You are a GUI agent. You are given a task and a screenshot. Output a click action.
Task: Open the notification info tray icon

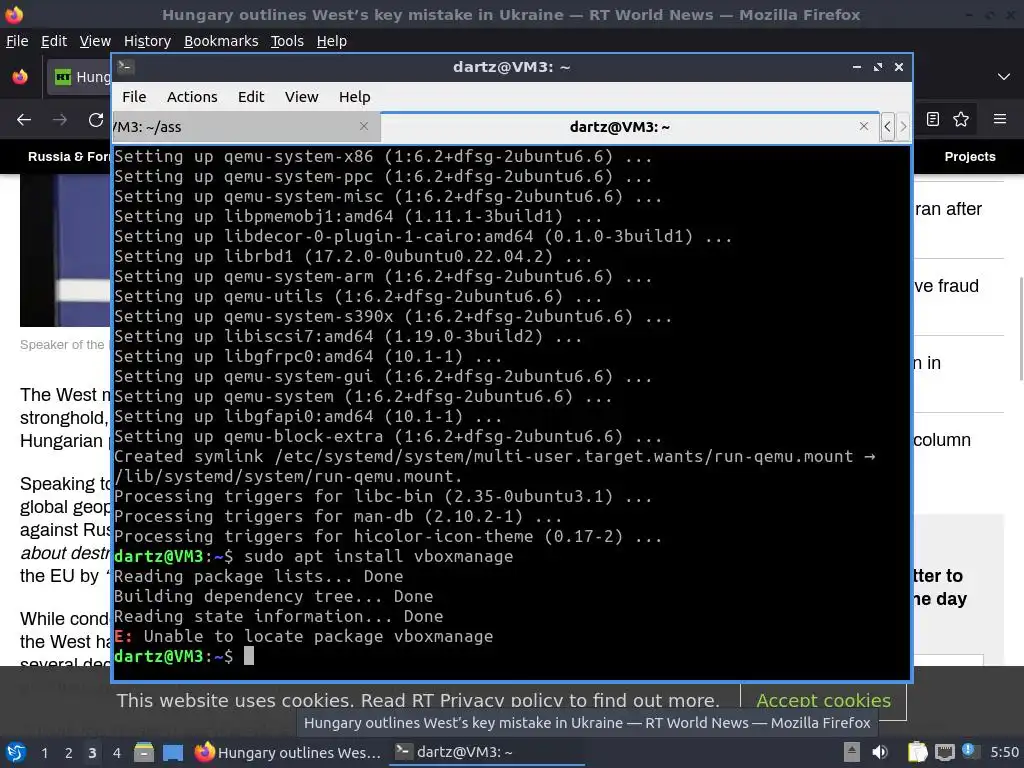tap(970, 751)
